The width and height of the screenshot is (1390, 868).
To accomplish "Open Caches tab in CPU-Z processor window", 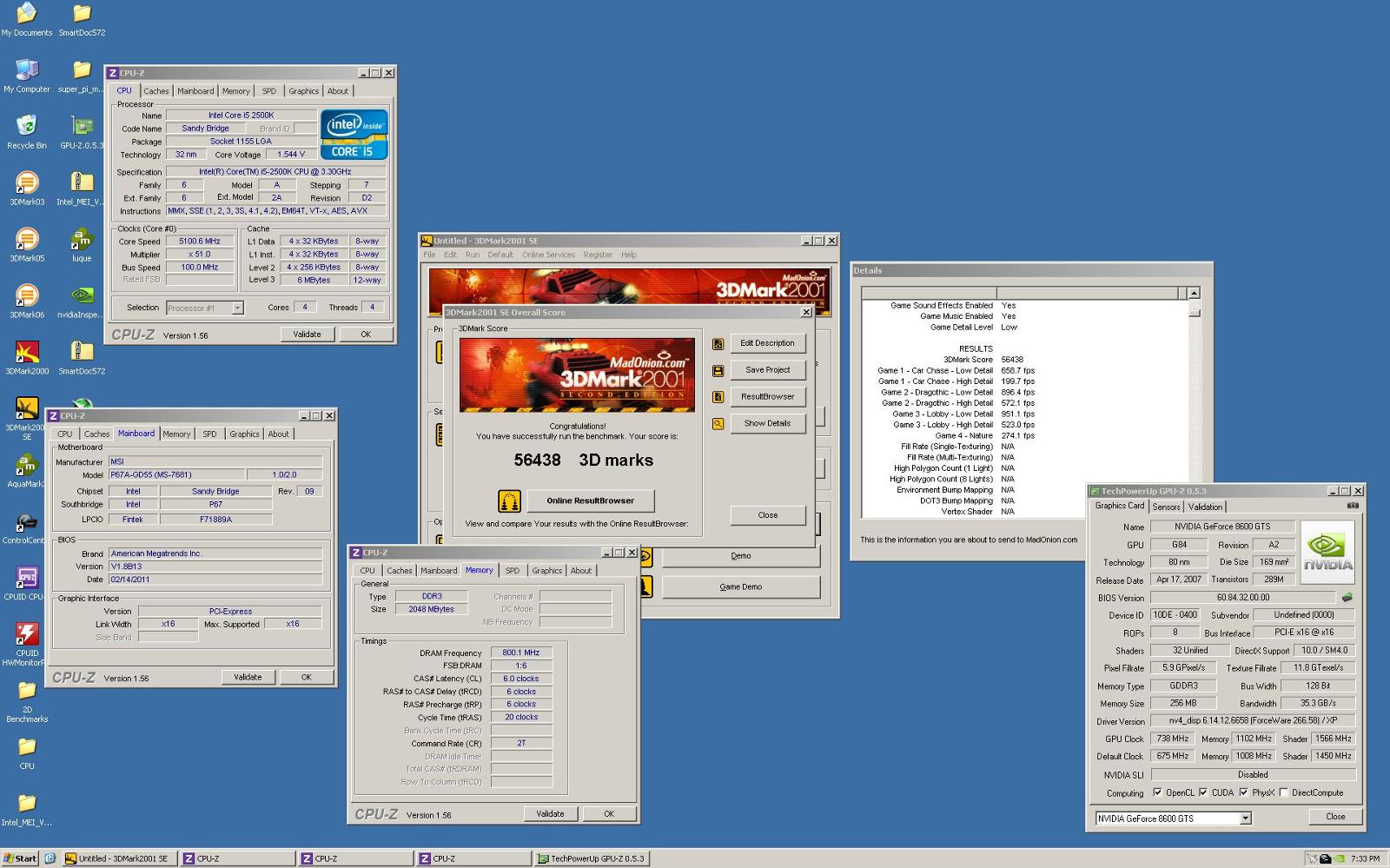I will 156,91.
